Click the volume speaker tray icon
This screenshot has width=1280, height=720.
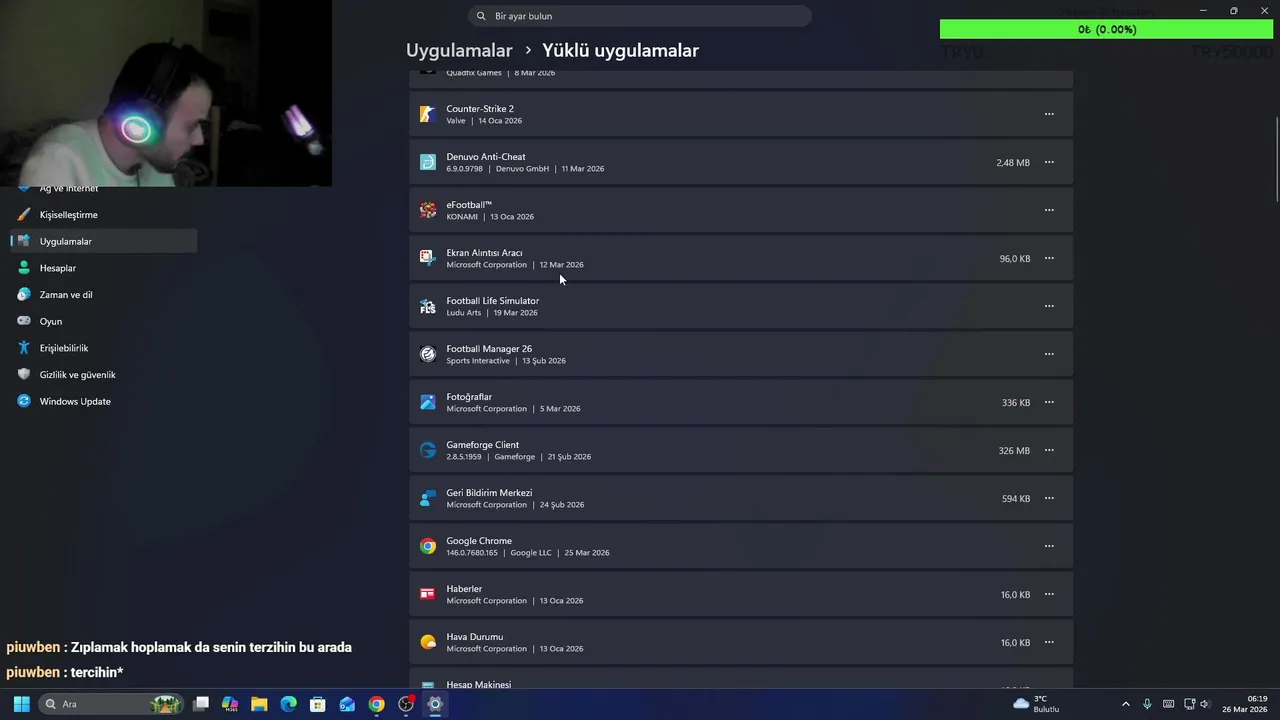coord(1204,704)
